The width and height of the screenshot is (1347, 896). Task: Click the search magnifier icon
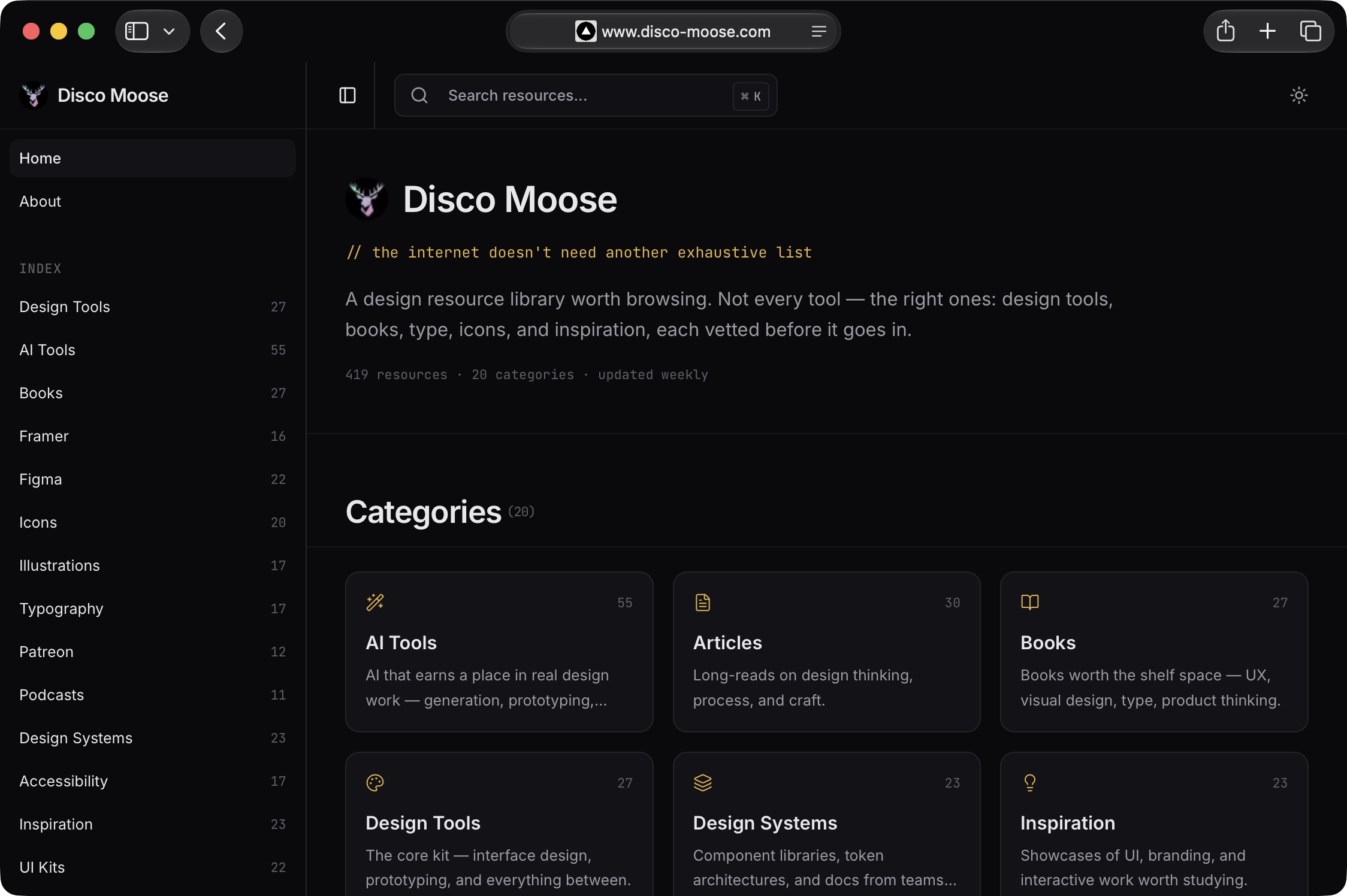pos(419,95)
